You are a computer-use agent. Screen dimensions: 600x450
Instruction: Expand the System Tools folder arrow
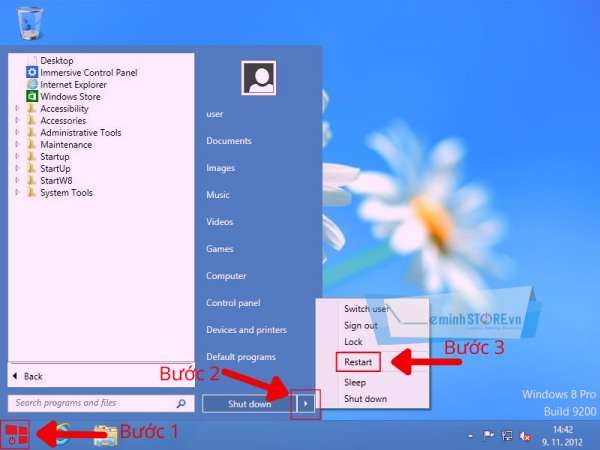point(17,192)
